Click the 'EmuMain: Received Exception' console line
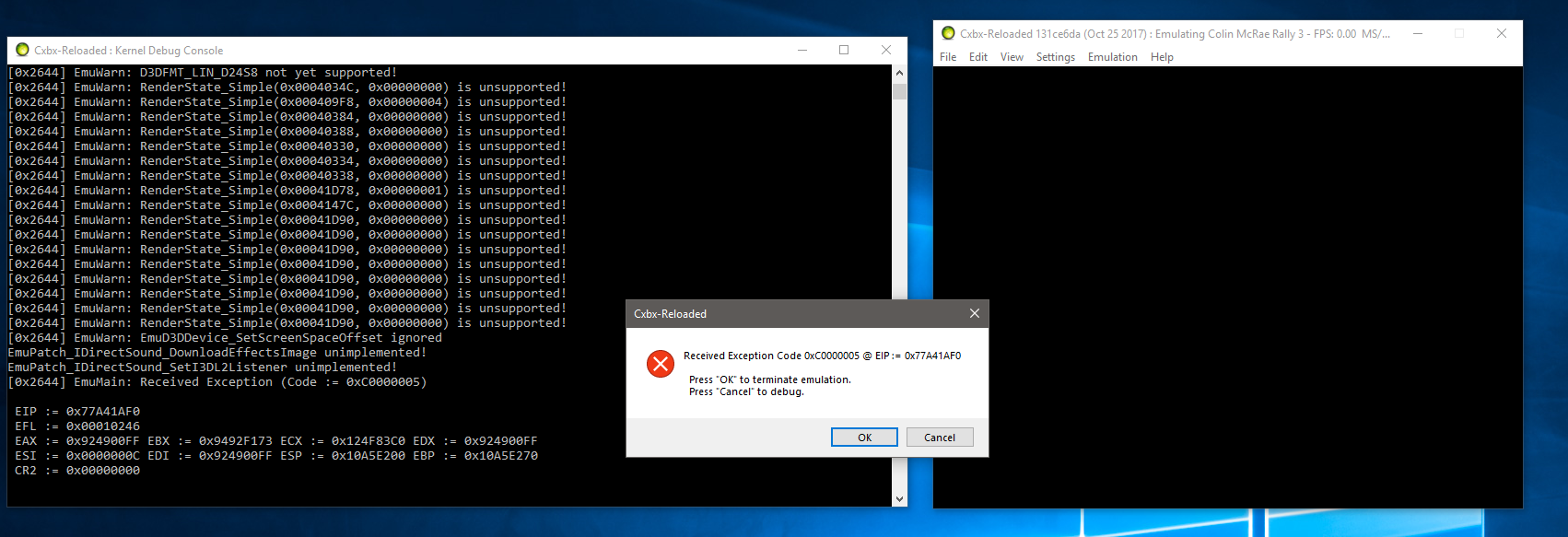Image resolution: width=1568 pixels, height=537 pixels. click(x=217, y=381)
